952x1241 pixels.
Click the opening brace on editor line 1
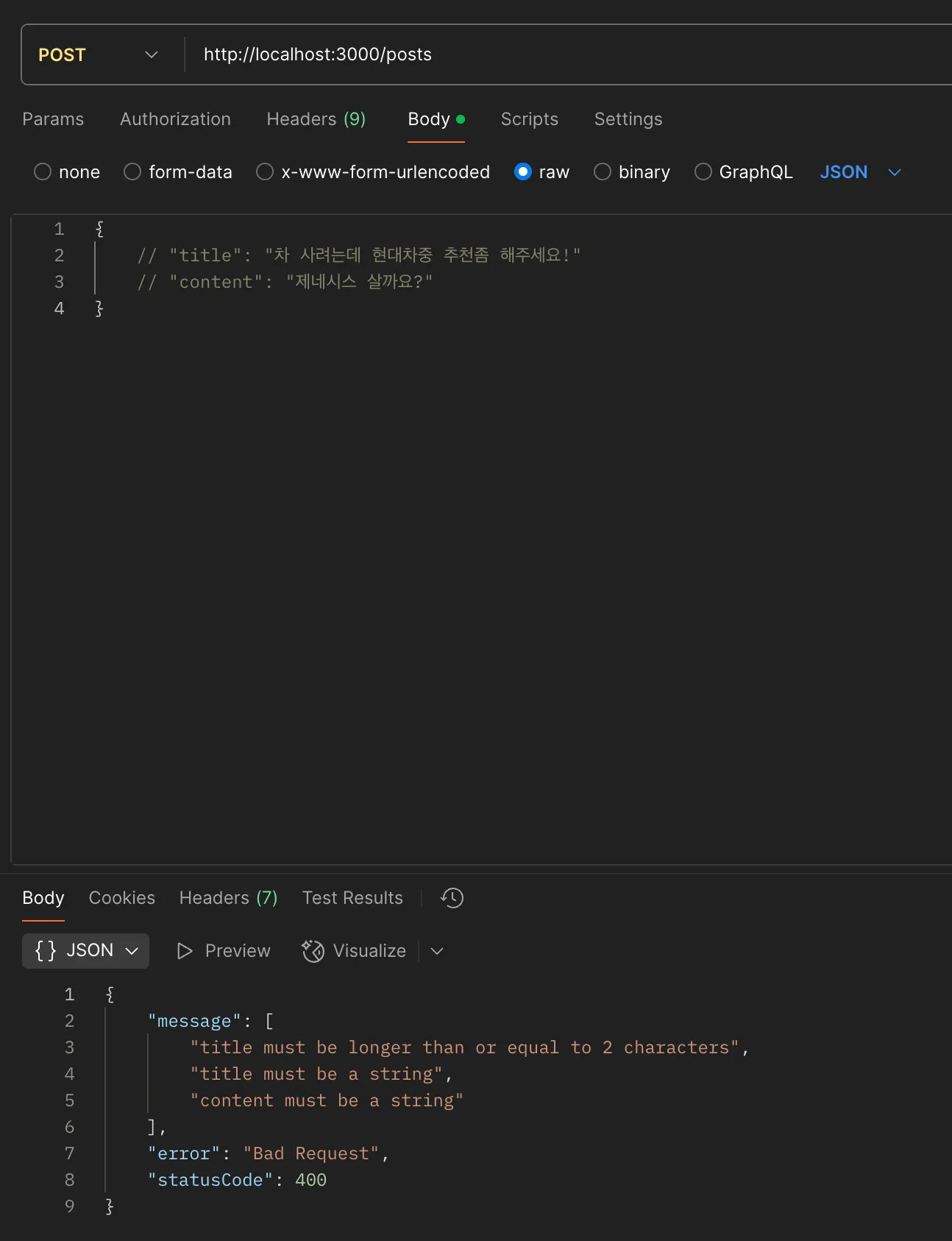click(99, 229)
